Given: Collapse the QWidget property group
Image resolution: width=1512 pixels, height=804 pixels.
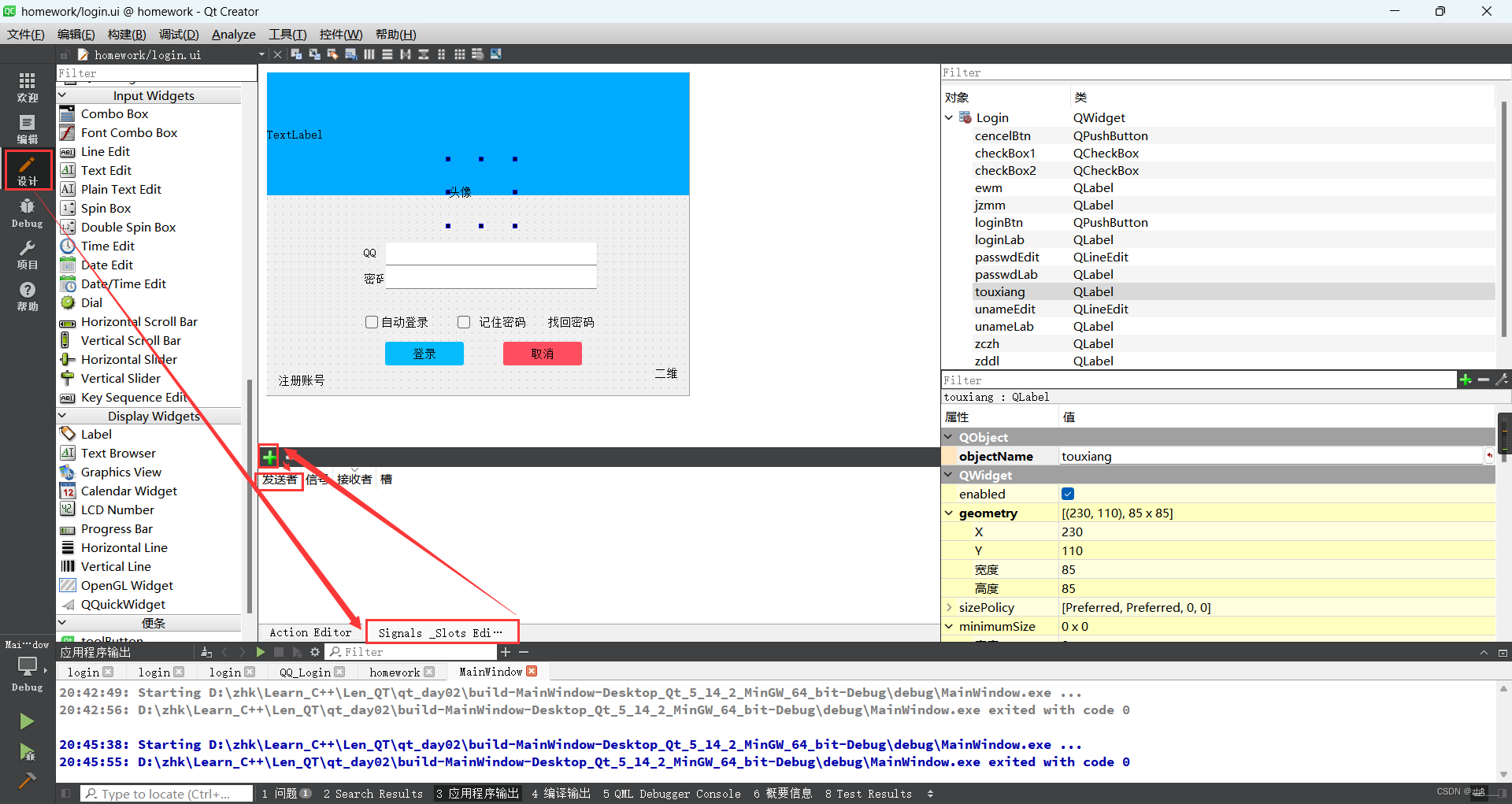Looking at the screenshot, I should pos(948,475).
